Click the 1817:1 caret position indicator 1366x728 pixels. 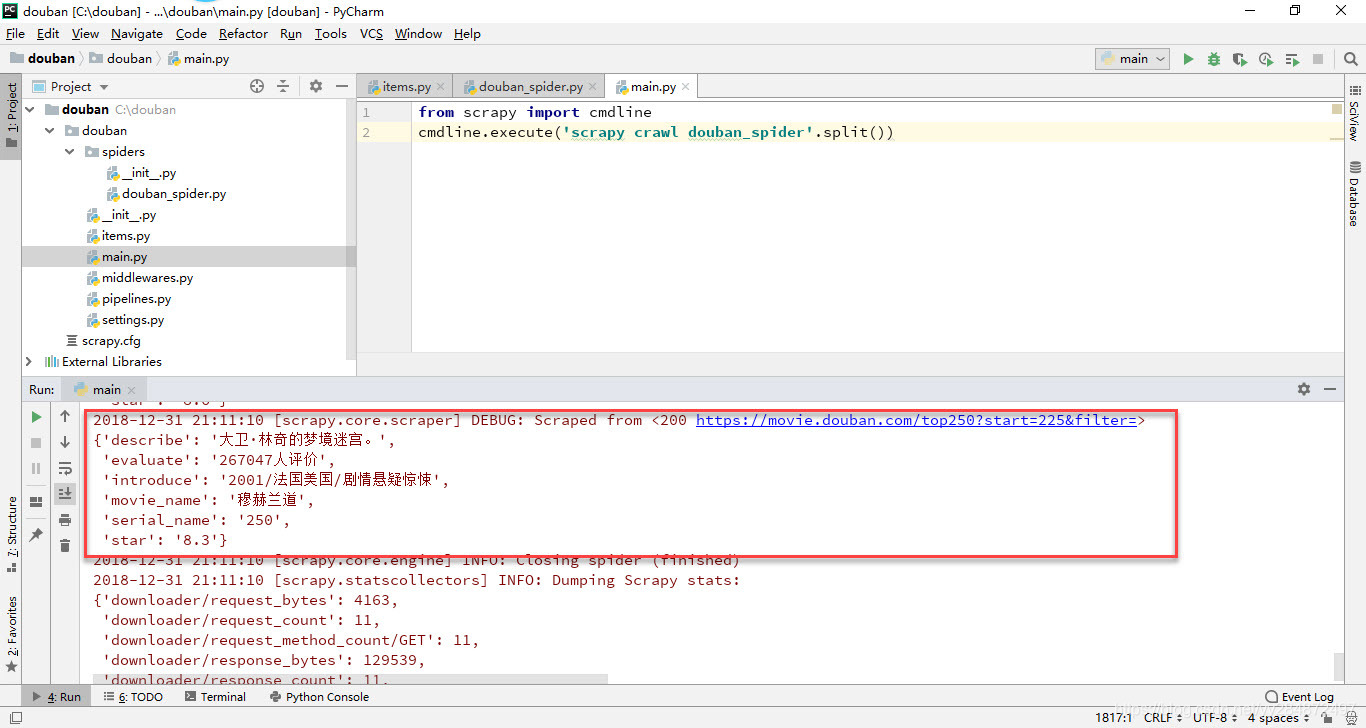coord(1114,718)
